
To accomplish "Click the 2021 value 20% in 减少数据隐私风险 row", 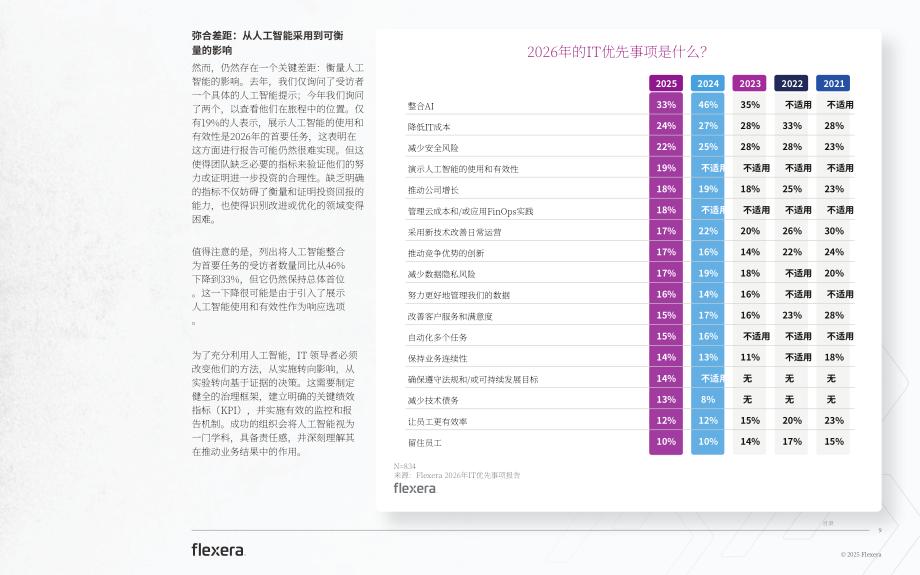I will [x=834, y=273].
